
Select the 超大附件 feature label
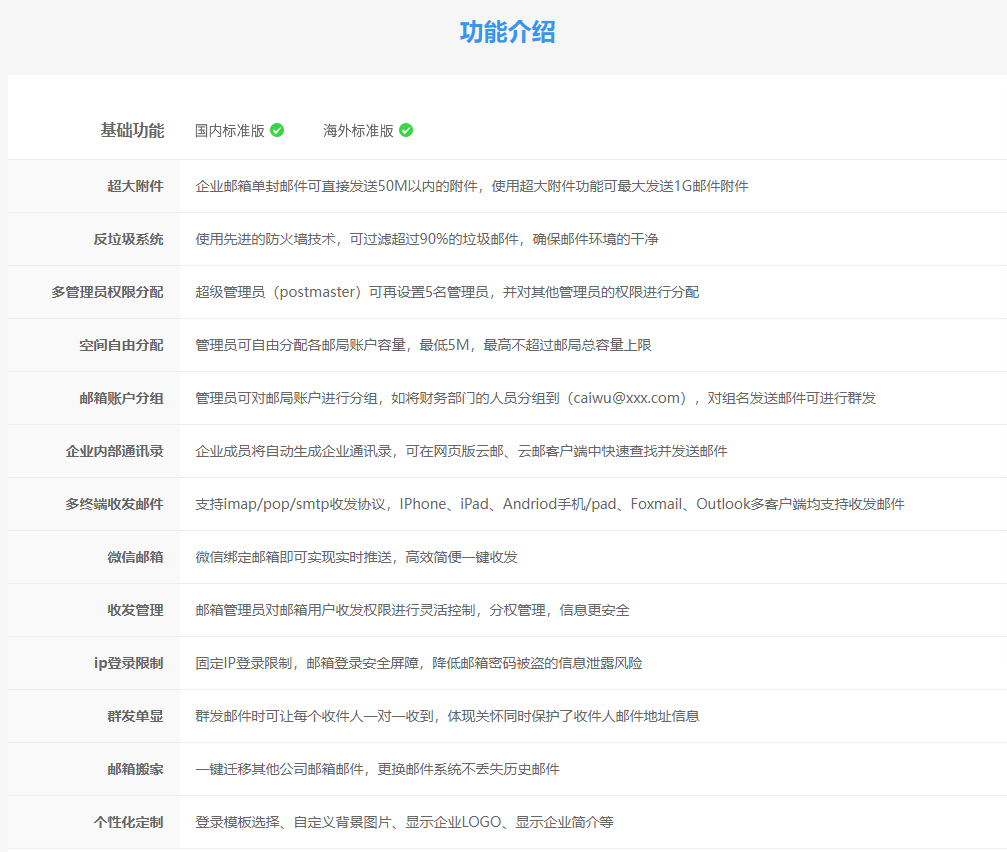click(131, 186)
